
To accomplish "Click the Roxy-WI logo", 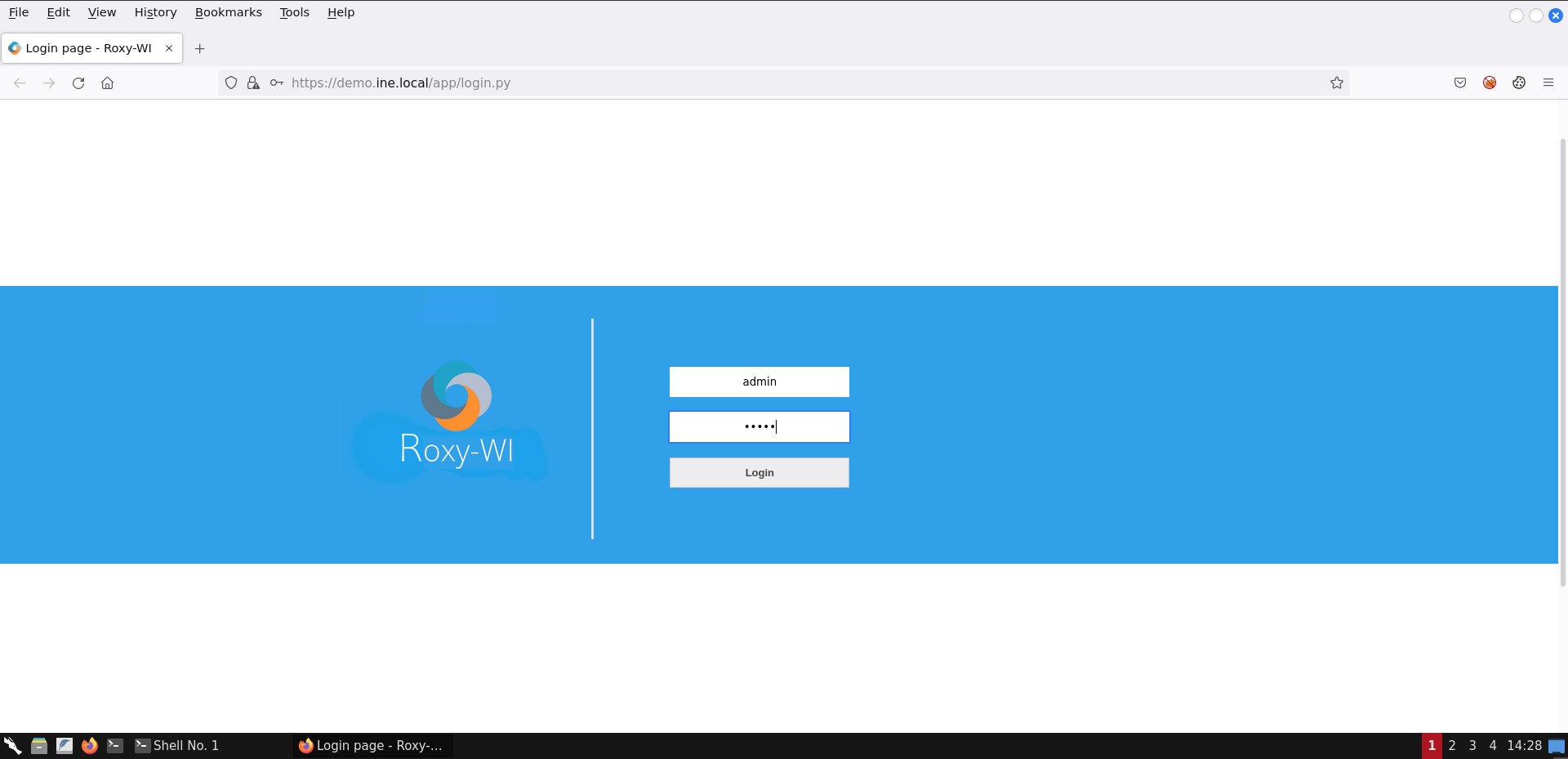I will click(x=455, y=415).
